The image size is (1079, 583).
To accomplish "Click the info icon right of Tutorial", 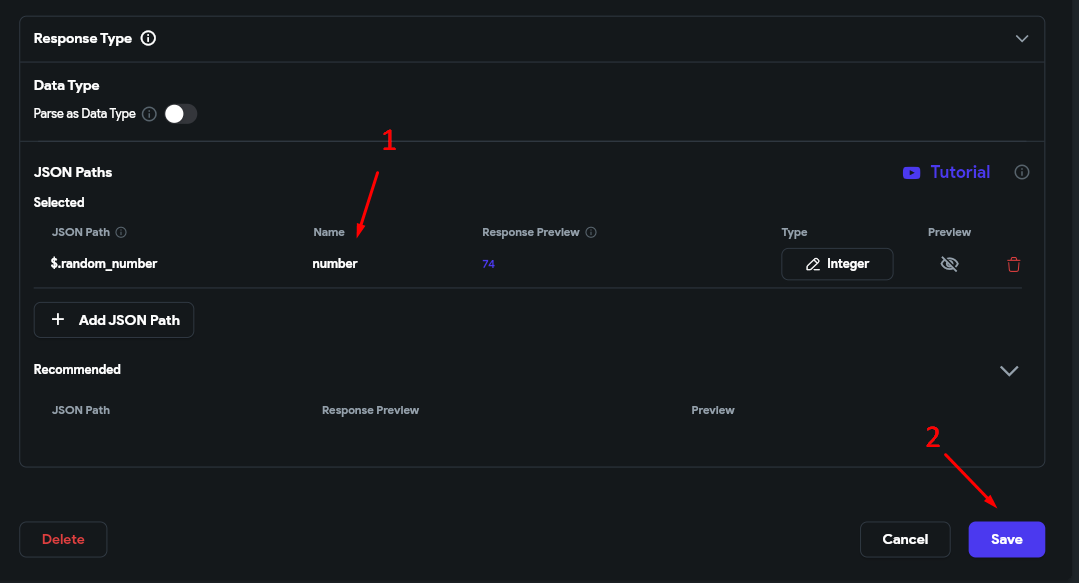I will [1021, 172].
